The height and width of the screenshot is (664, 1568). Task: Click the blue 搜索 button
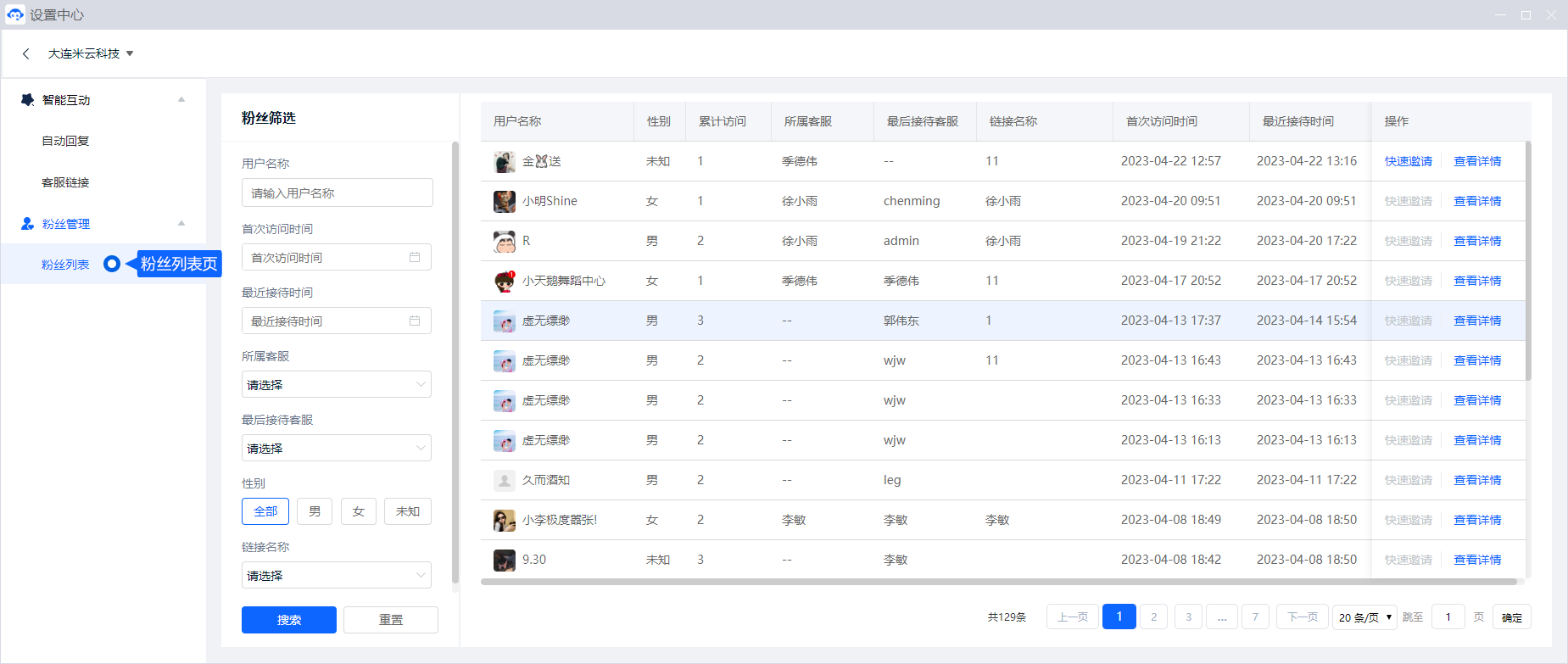click(288, 620)
